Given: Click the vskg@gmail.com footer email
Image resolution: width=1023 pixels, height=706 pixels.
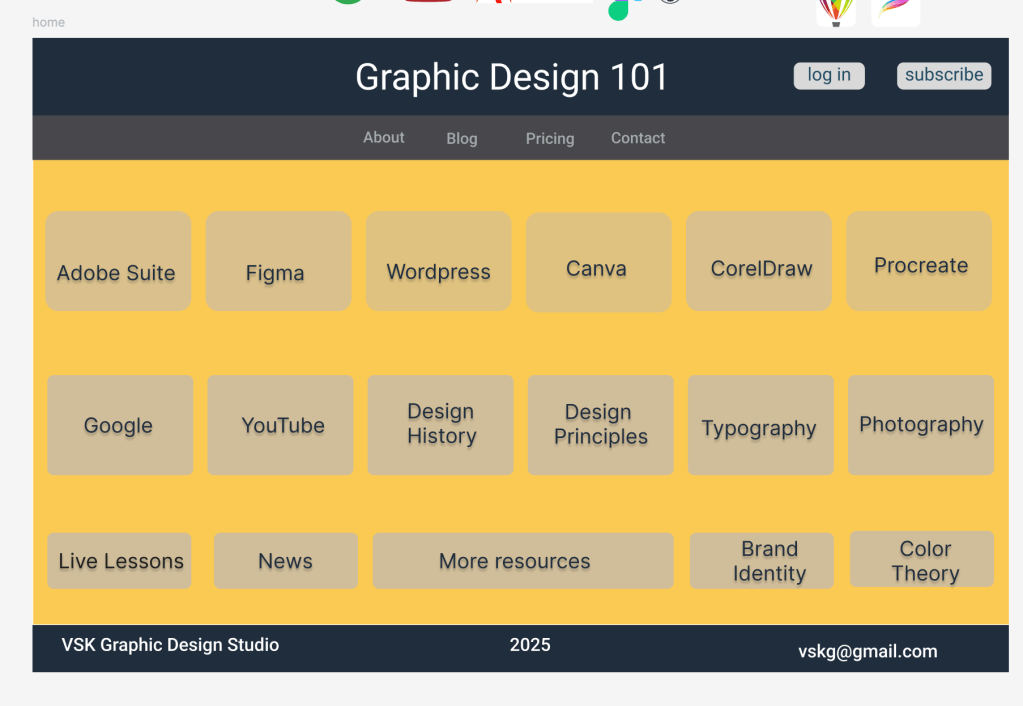Looking at the screenshot, I should point(867,652).
